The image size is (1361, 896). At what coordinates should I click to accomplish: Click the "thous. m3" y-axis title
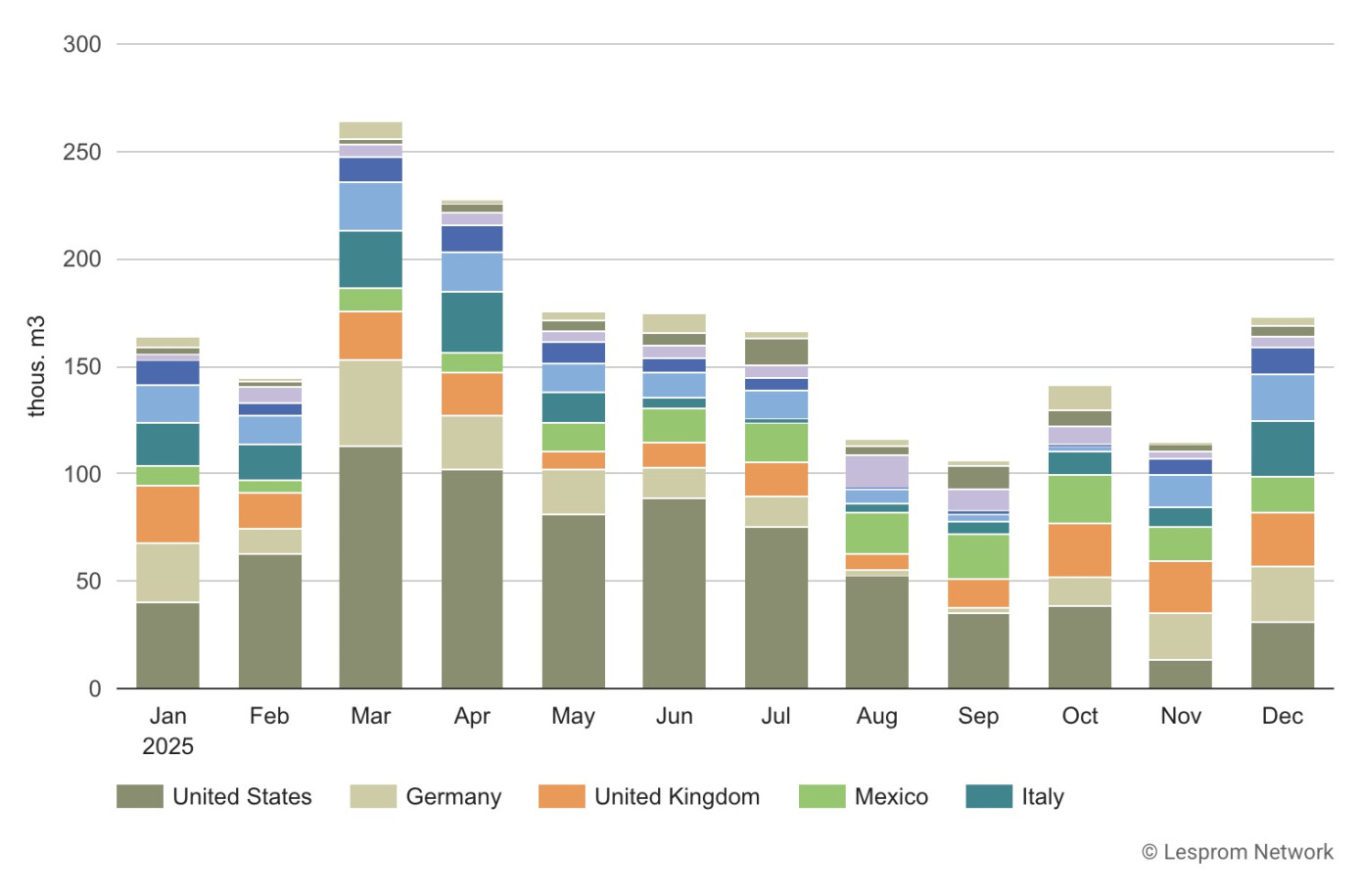pyautogui.click(x=37, y=366)
